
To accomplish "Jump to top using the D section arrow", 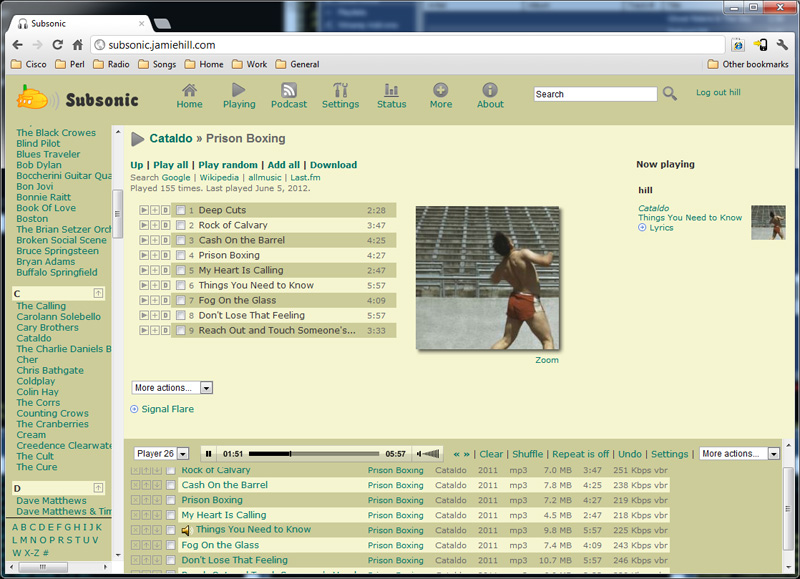I will click(98, 488).
